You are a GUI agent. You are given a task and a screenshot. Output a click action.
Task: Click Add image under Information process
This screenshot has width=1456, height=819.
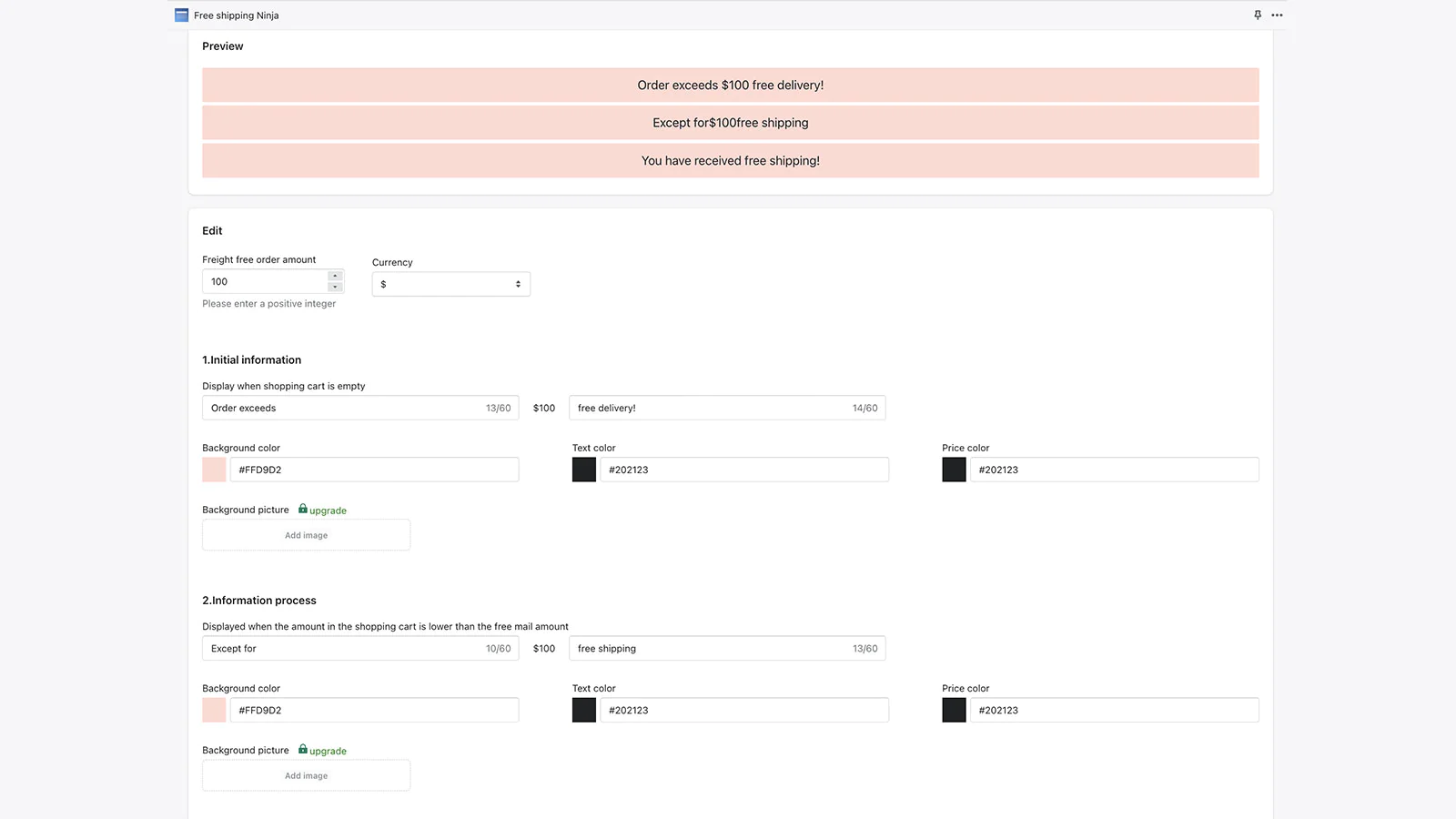click(306, 775)
